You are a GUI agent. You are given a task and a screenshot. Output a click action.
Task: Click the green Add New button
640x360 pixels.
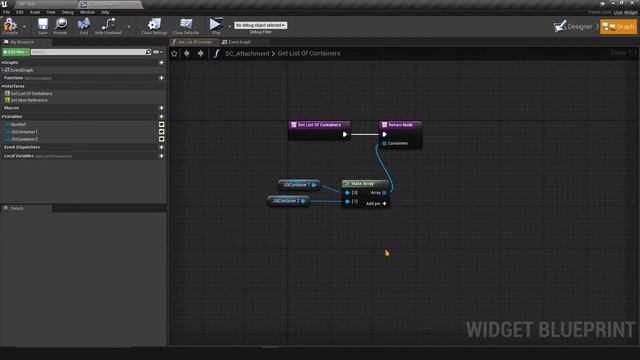16,52
